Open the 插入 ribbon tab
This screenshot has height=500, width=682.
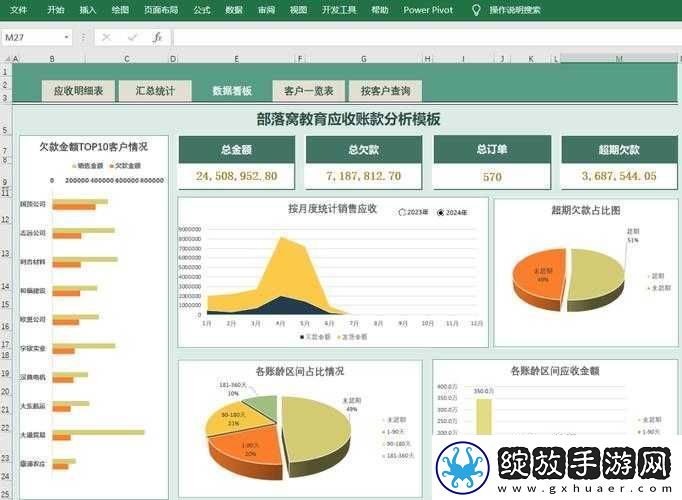[x=88, y=10]
